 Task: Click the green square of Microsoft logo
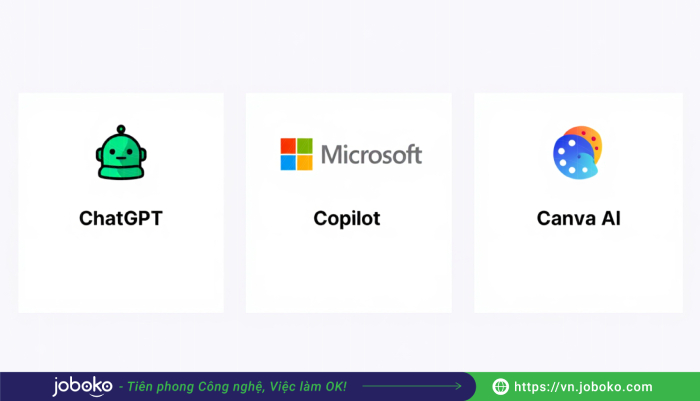305,146
